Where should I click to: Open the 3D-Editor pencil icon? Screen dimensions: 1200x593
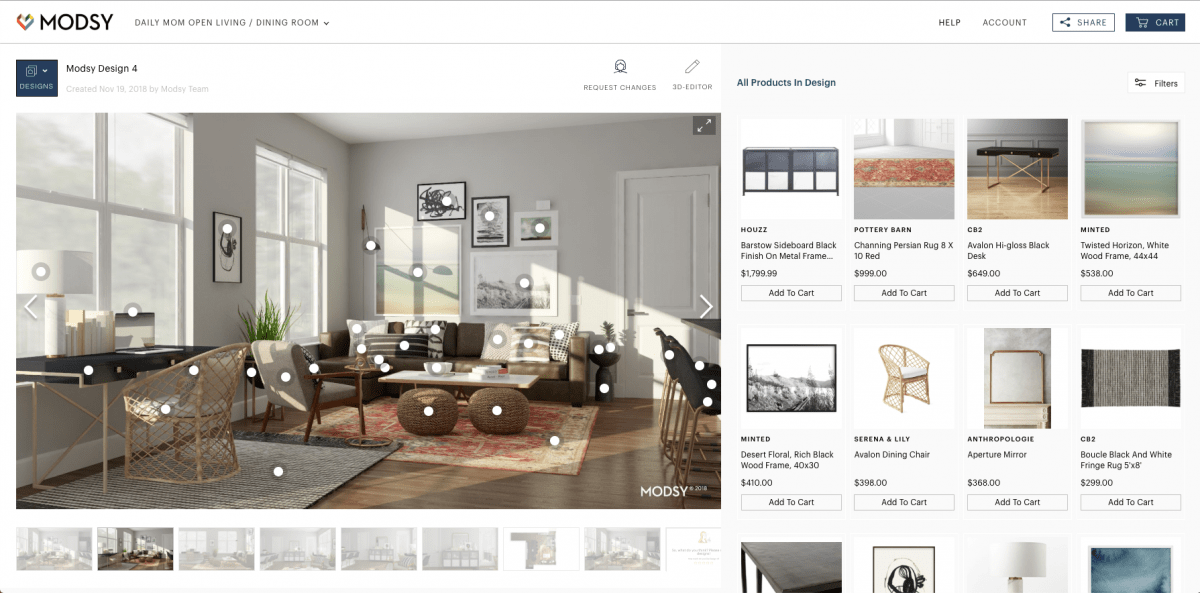[x=692, y=67]
